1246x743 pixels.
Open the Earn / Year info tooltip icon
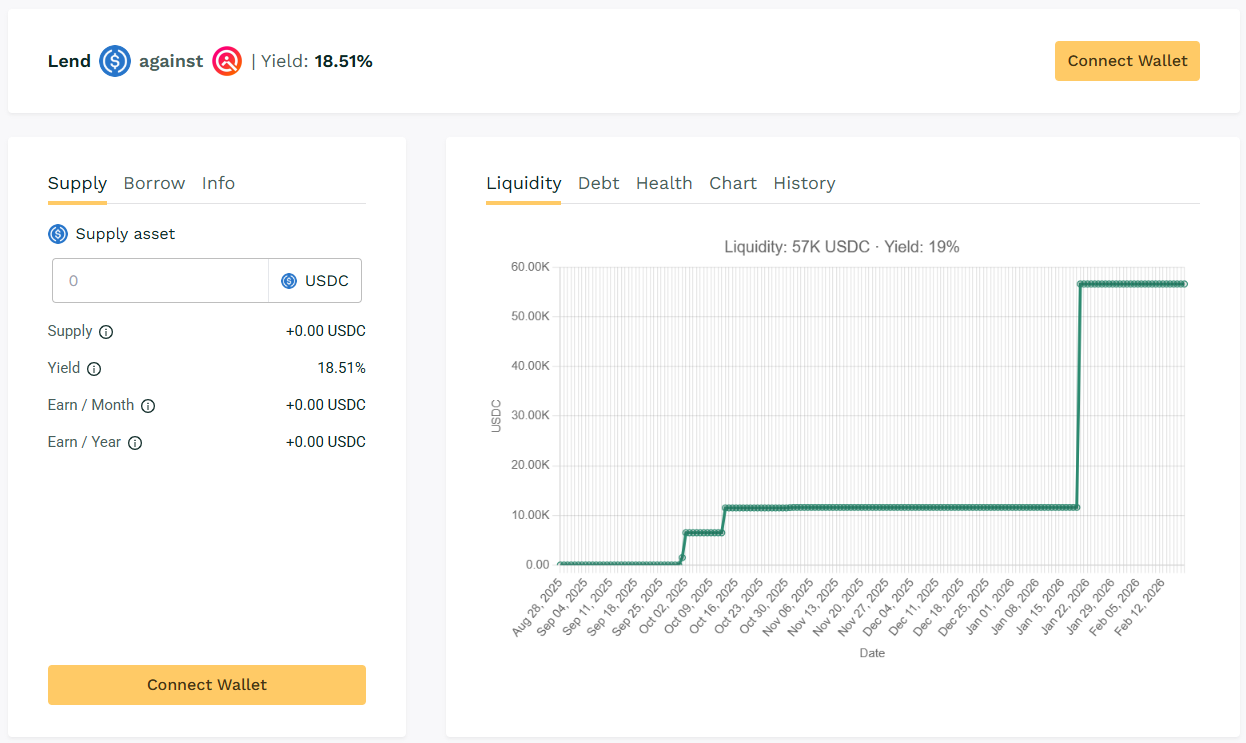coord(135,443)
